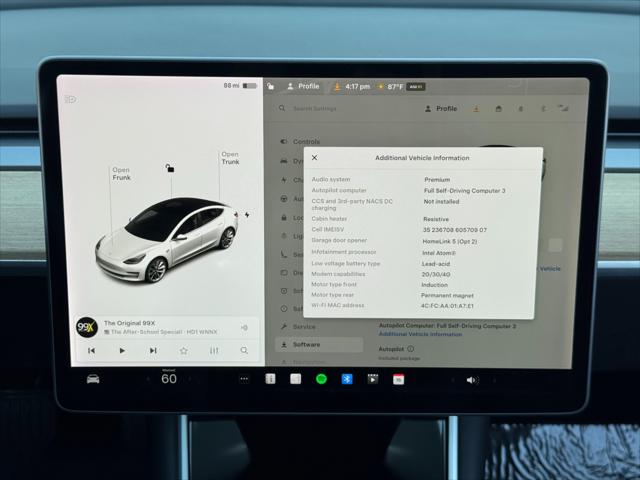The image size is (640, 480).
Task: Tap the play button
Action: 122,350
